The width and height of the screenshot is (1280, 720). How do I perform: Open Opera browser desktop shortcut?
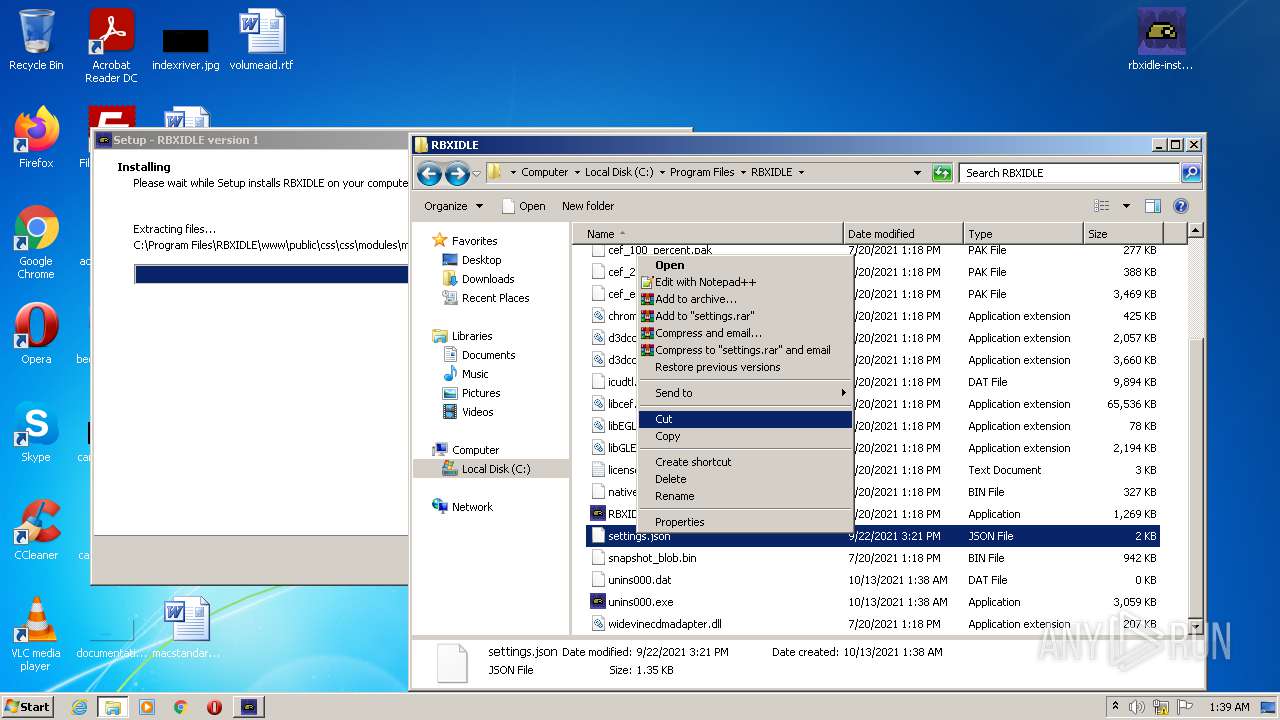pos(36,334)
